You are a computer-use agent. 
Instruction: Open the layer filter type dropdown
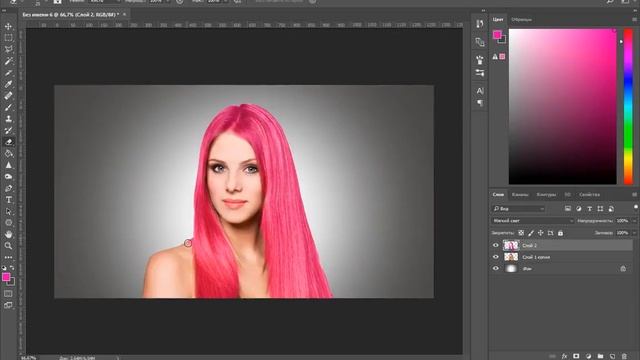518,209
